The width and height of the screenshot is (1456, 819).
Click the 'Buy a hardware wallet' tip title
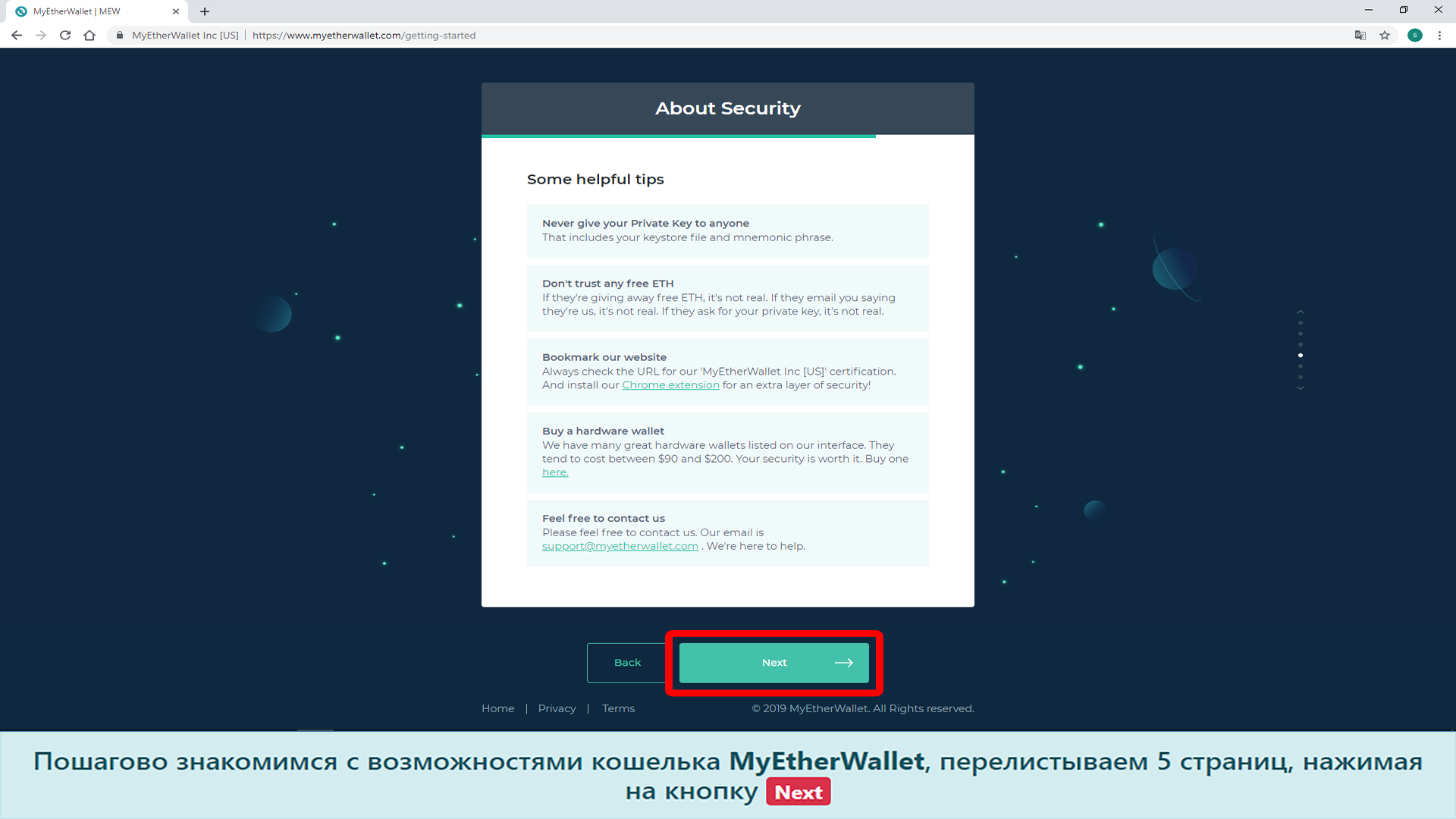click(603, 431)
